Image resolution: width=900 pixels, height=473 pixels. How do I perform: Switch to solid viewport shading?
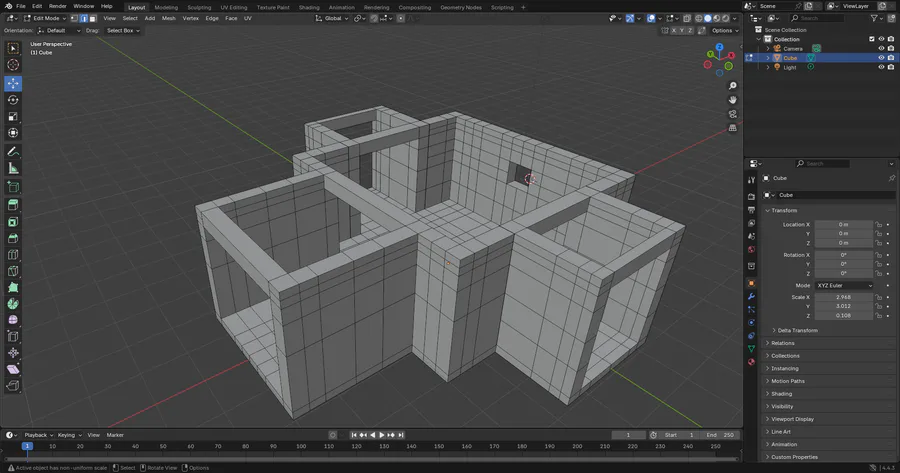pyautogui.click(x=708, y=18)
